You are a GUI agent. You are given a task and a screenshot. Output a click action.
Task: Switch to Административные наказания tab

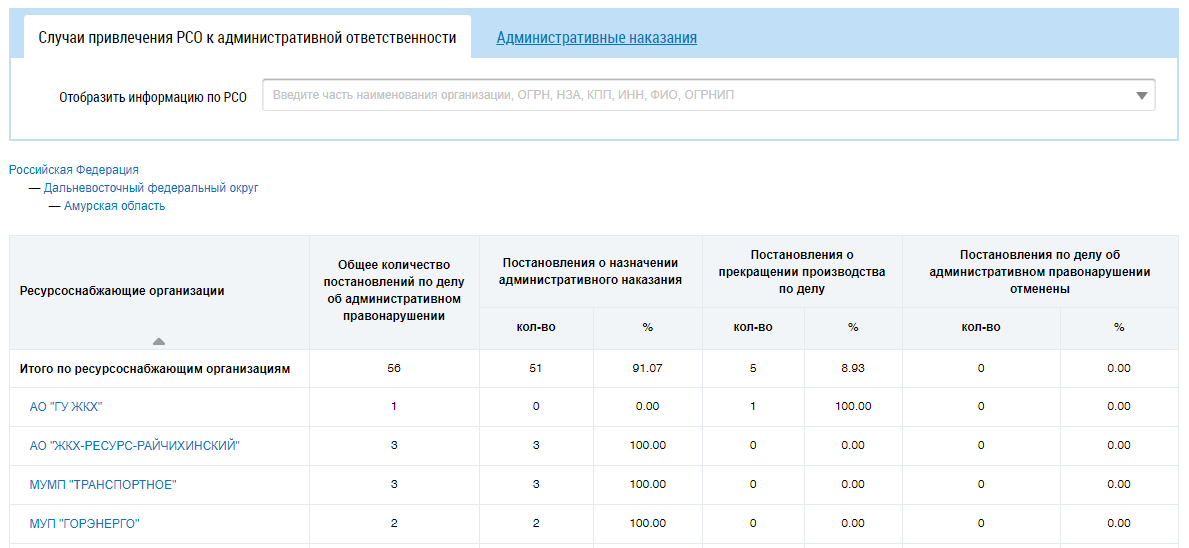(x=596, y=38)
